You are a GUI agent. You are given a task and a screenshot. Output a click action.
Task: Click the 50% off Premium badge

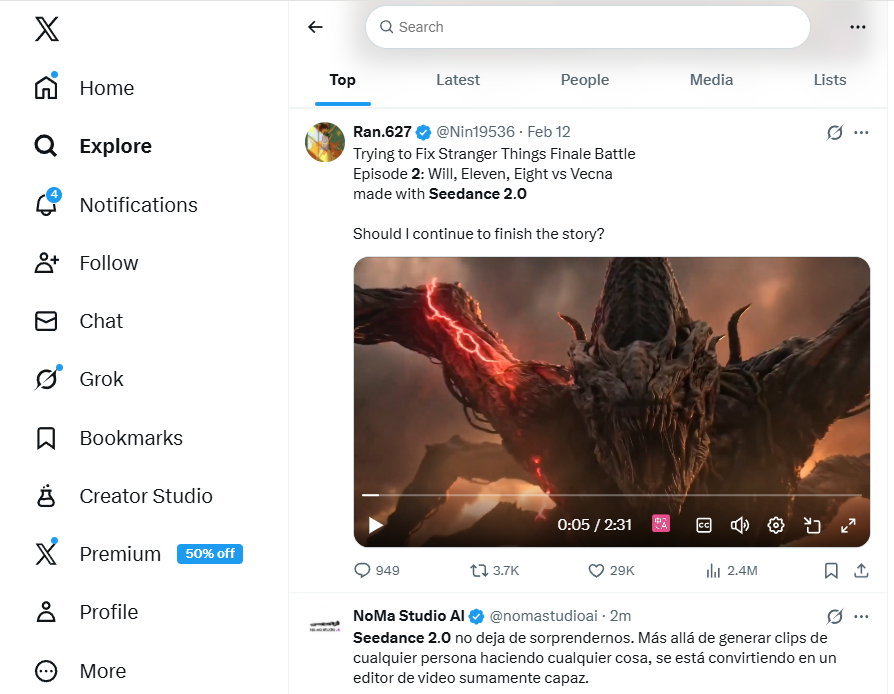(210, 554)
